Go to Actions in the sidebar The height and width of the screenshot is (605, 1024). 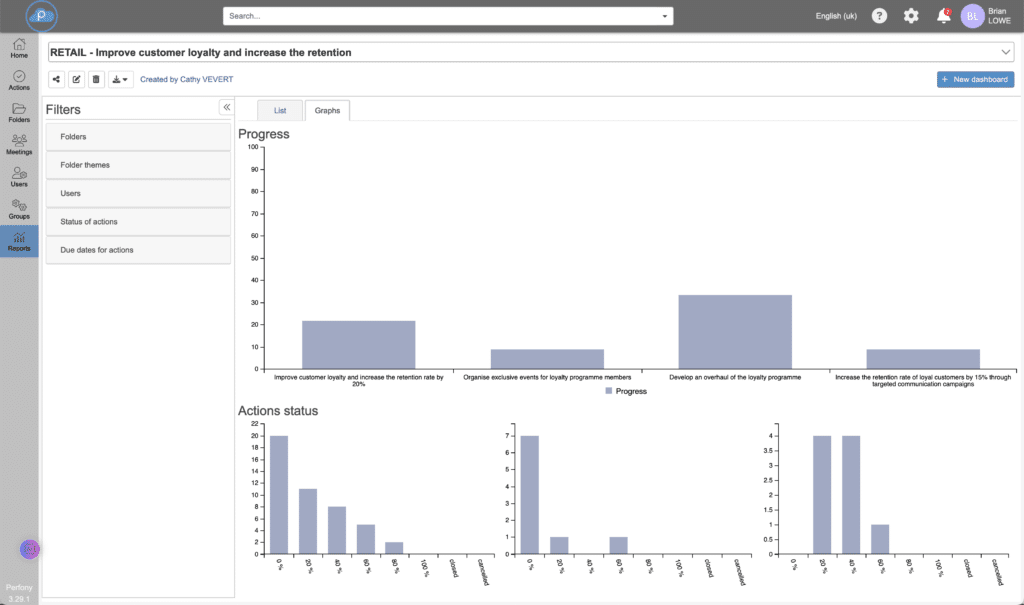pyautogui.click(x=19, y=80)
